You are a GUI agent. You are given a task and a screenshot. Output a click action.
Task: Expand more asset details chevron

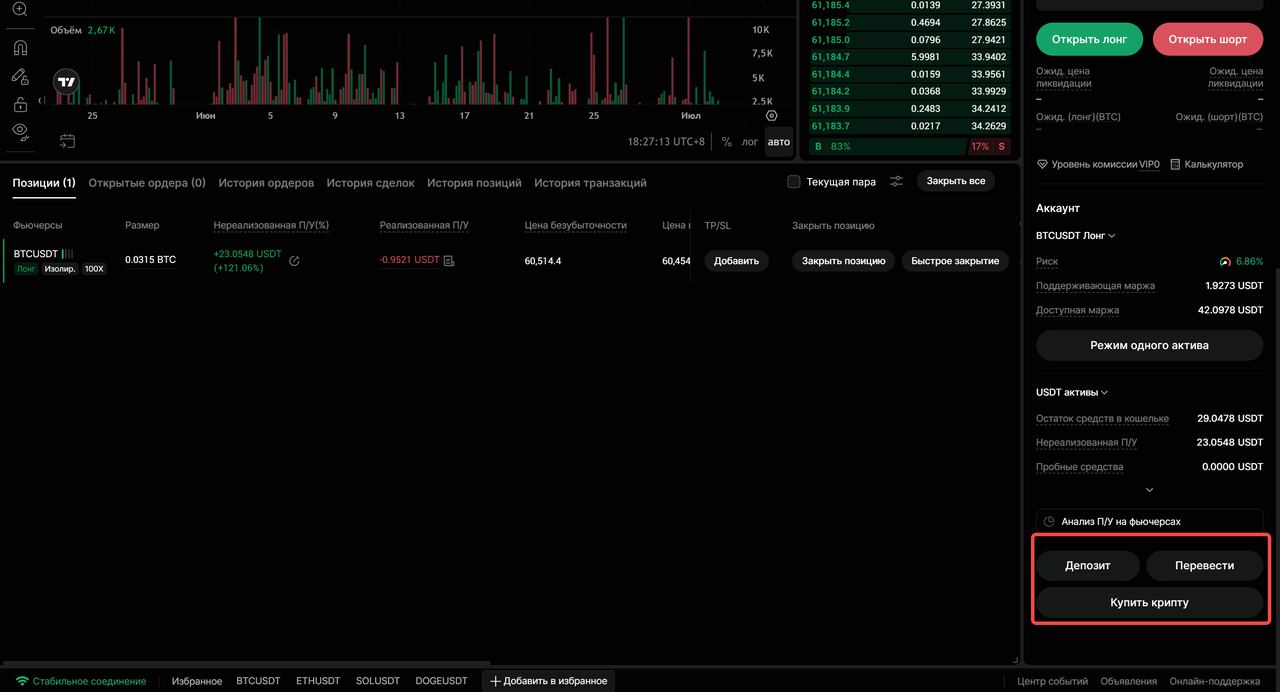(1149, 490)
